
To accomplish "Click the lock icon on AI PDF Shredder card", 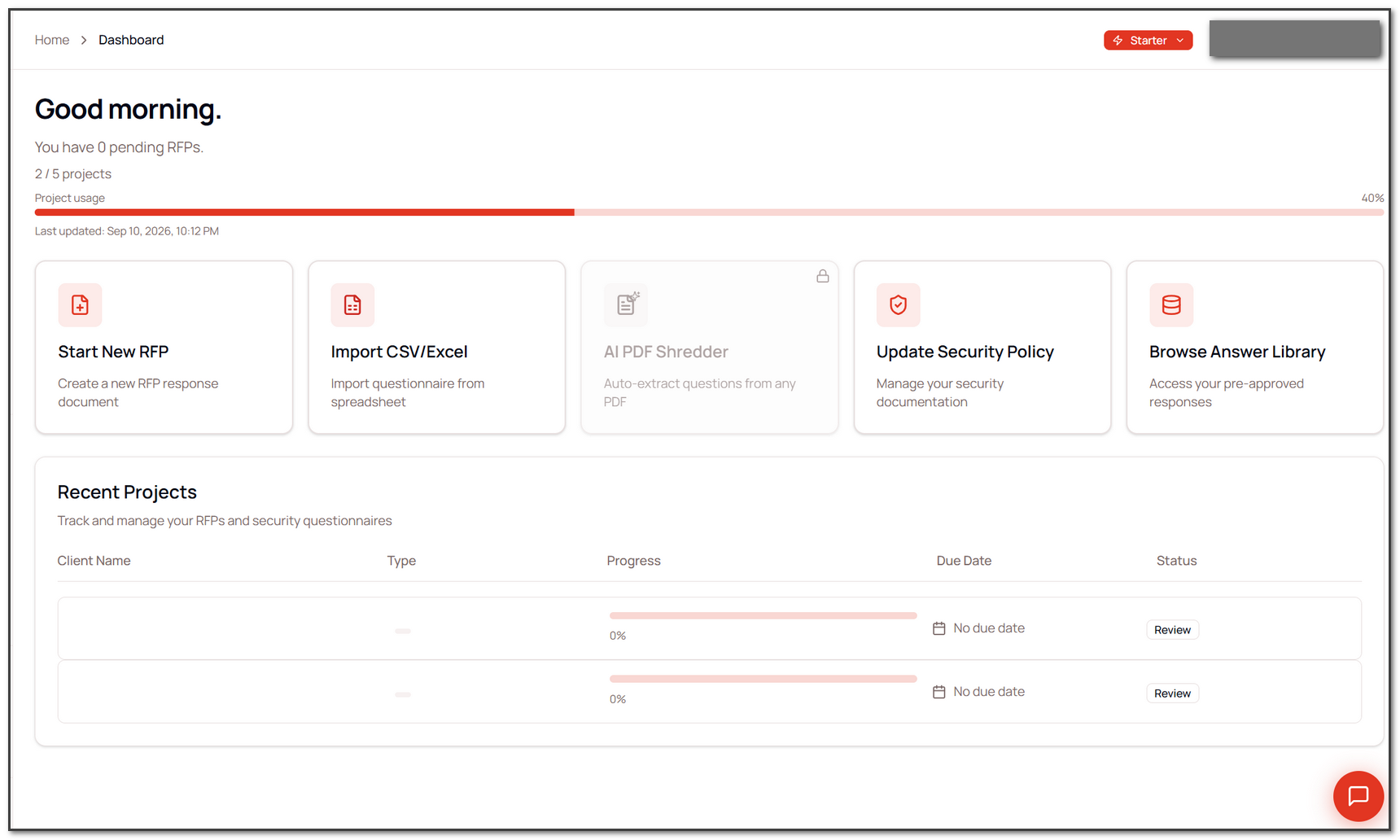I will (x=823, y=277).
